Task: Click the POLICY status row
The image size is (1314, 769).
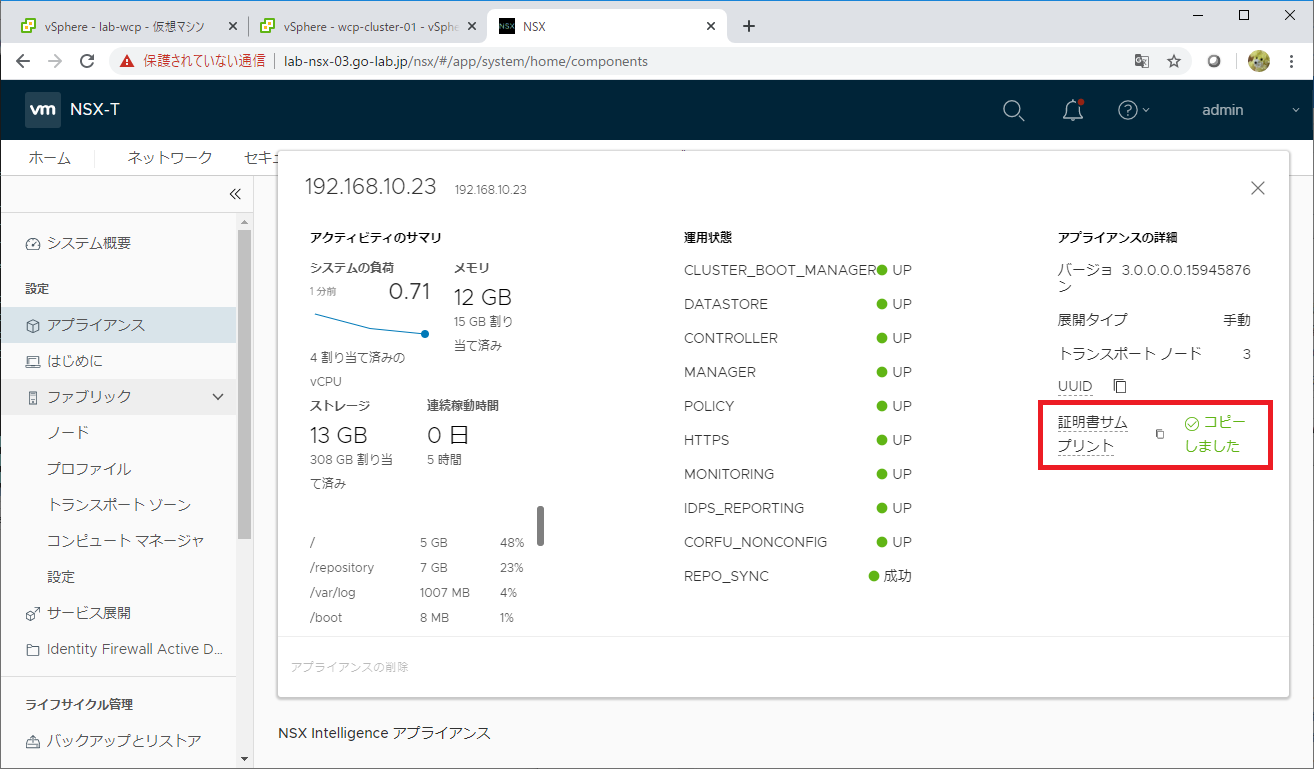Action: coord(798,406)
